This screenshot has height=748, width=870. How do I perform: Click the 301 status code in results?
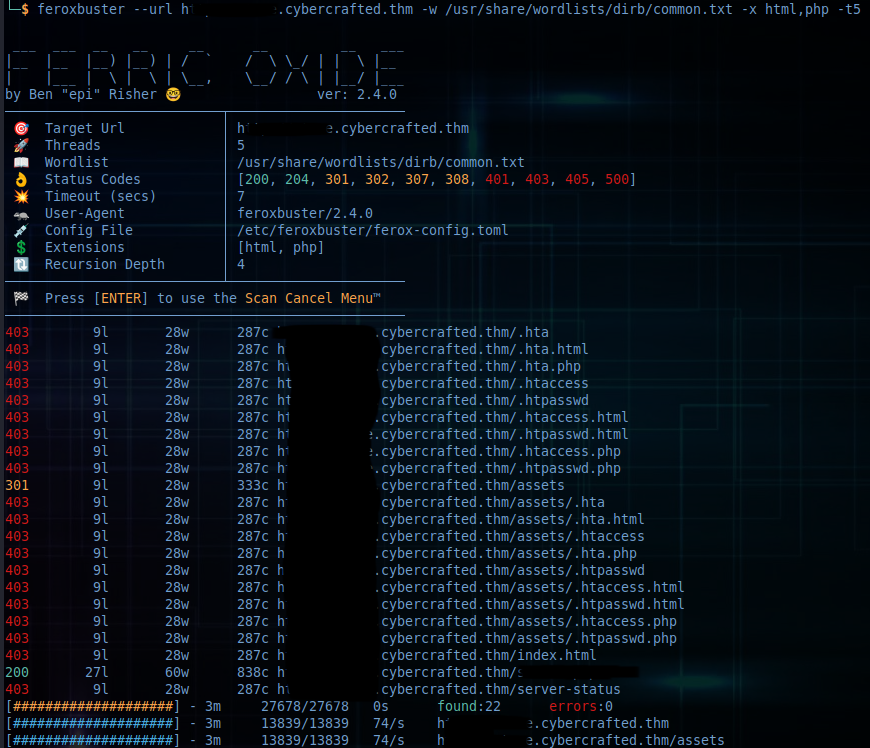coord(17,486)
